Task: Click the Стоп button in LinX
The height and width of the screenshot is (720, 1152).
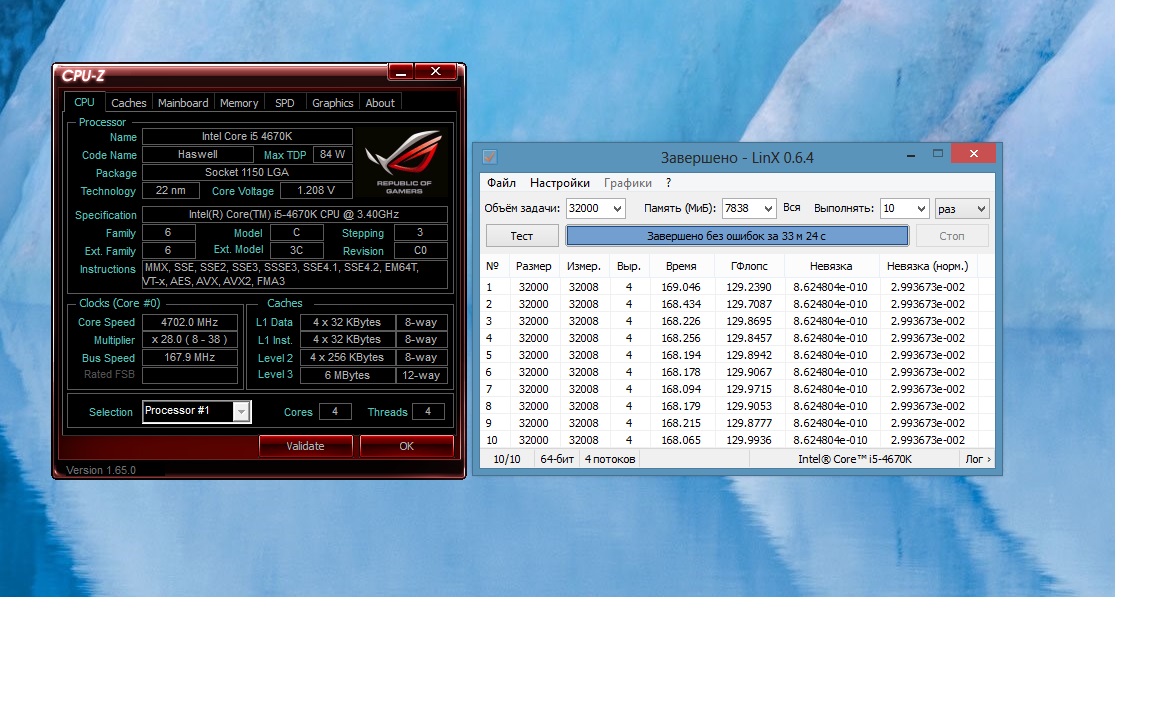Action: (951, 236)
